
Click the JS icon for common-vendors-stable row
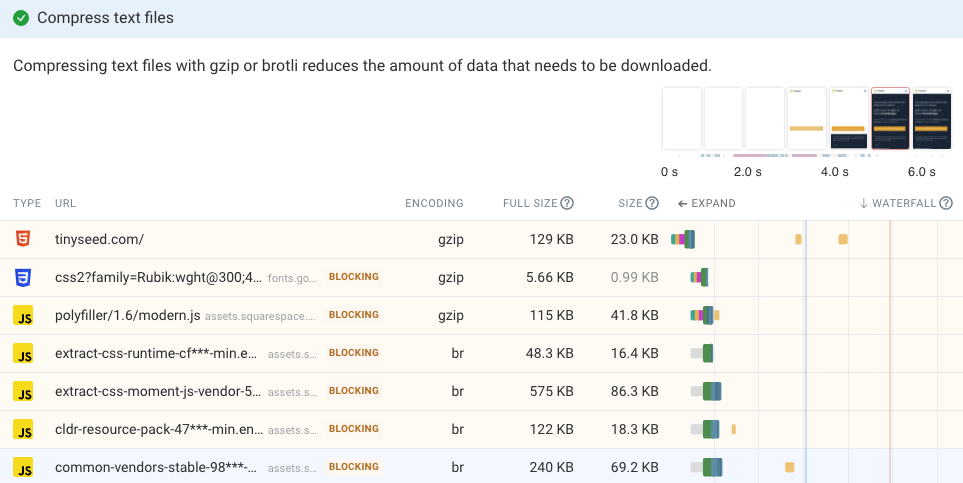click(x=23, y=467)
